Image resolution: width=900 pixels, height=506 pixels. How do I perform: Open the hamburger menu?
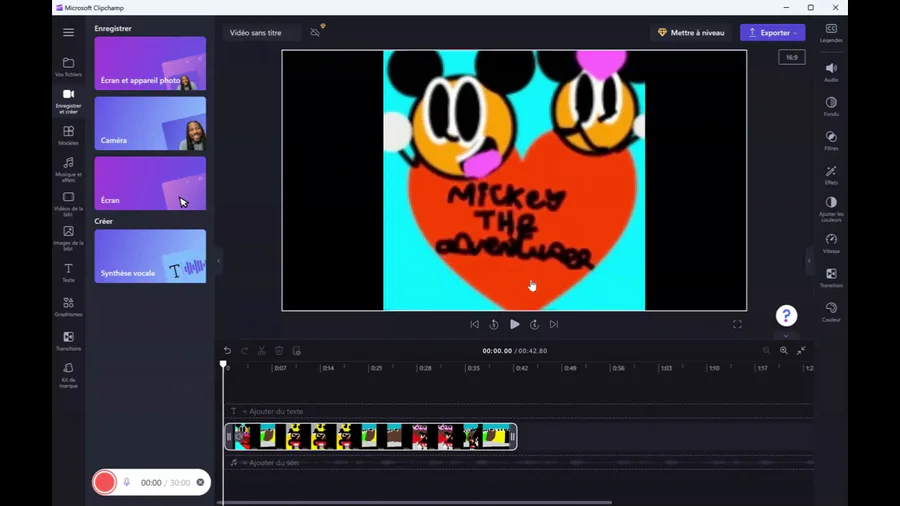[68, 33]
